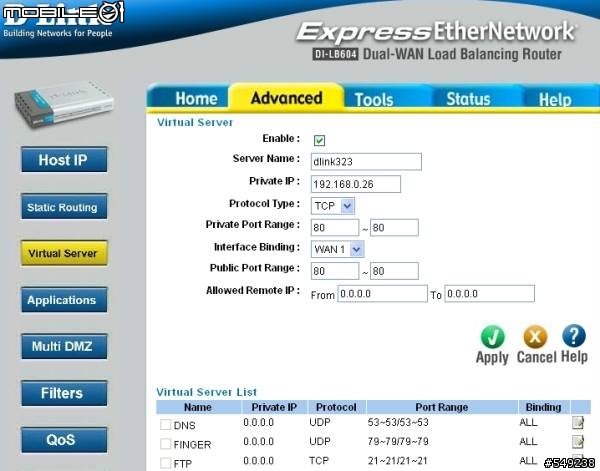Click the orange Cancel X icon
The image size is (600, 471).
[x=535, y=337]
